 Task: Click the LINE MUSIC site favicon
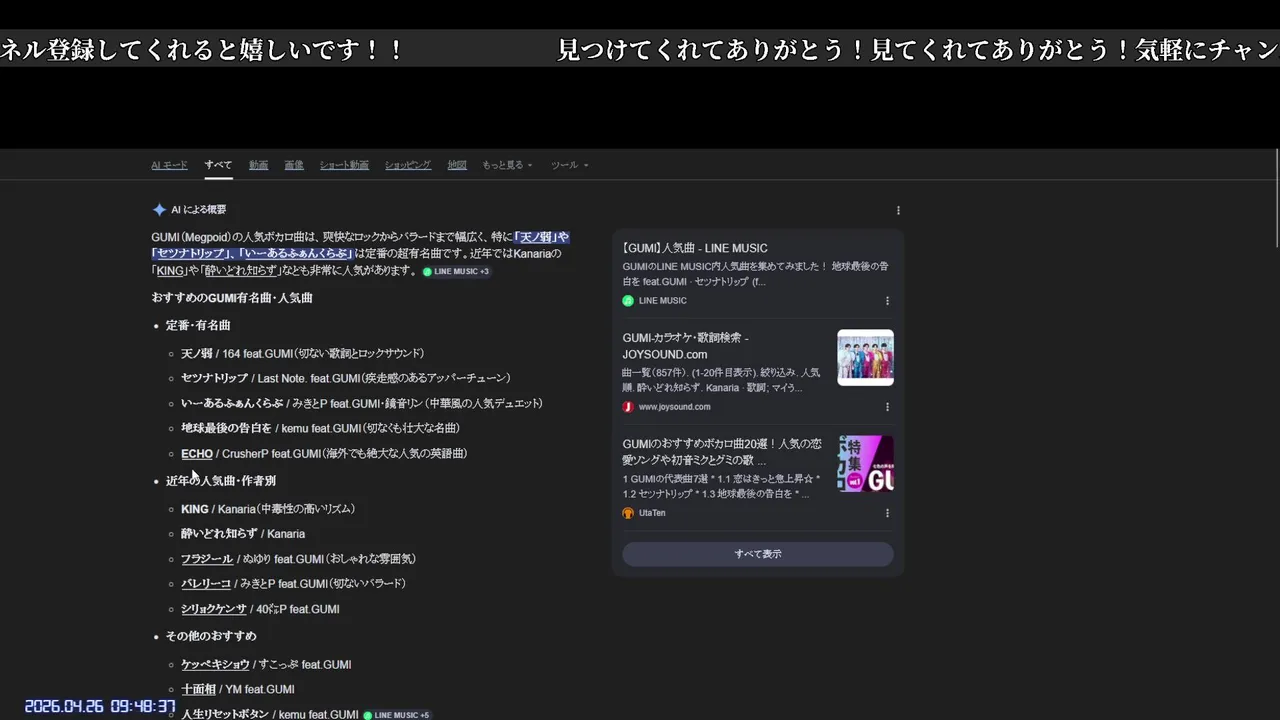[628, 300]
